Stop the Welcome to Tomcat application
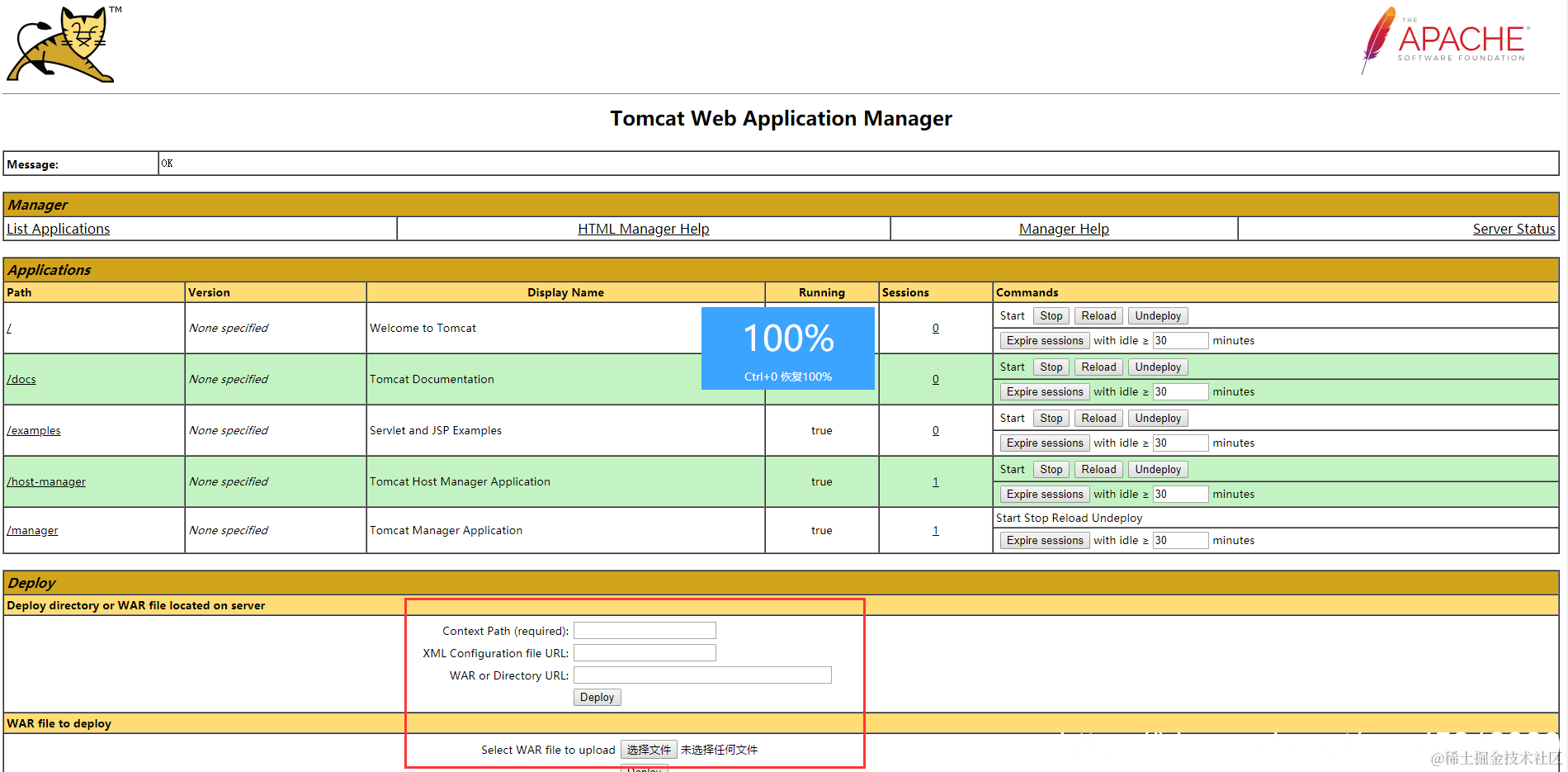The width and height of the screenshot is (1568, 772). coord(1051,315)
